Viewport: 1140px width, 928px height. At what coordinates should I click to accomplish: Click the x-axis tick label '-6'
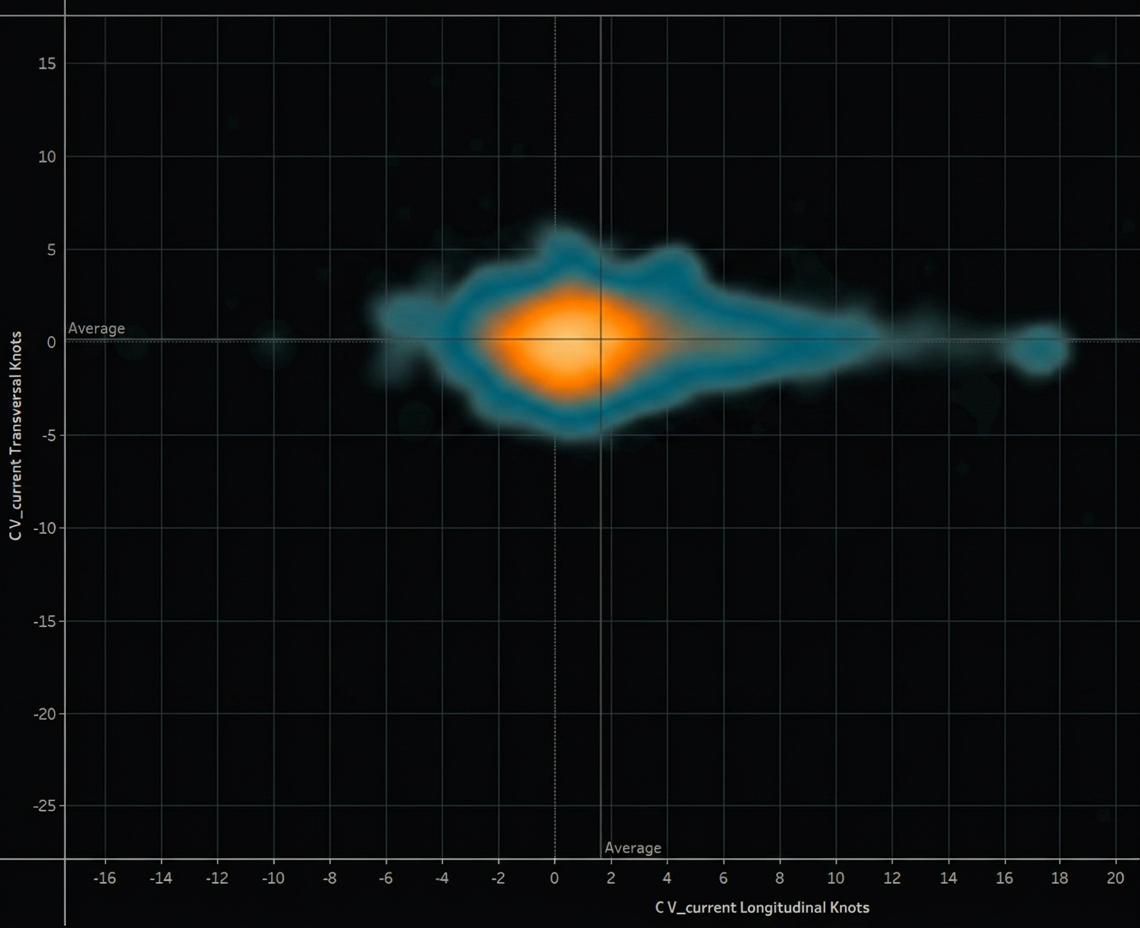pos(385,878)
